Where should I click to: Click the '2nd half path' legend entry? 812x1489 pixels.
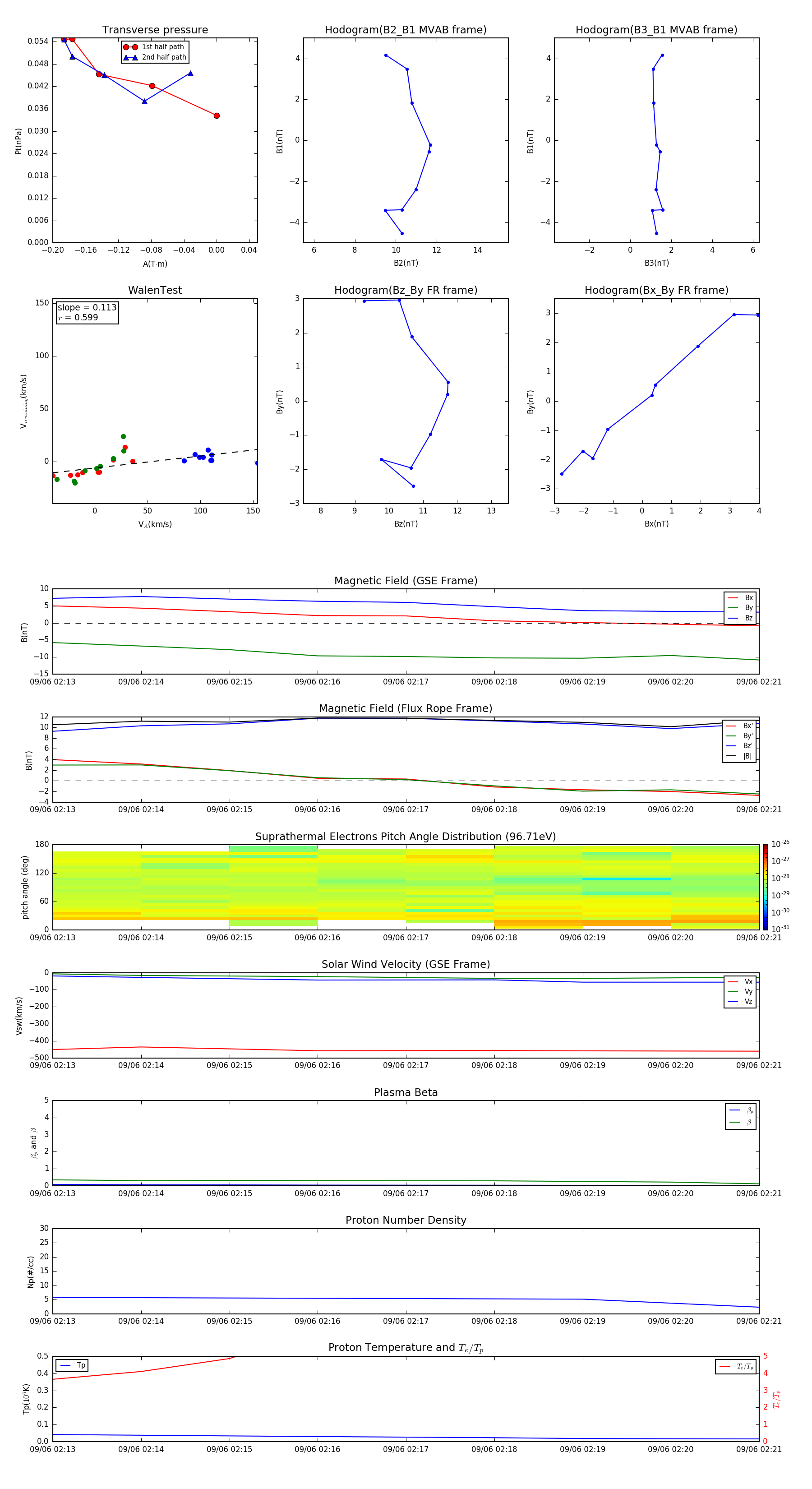(x=156, y=57)
